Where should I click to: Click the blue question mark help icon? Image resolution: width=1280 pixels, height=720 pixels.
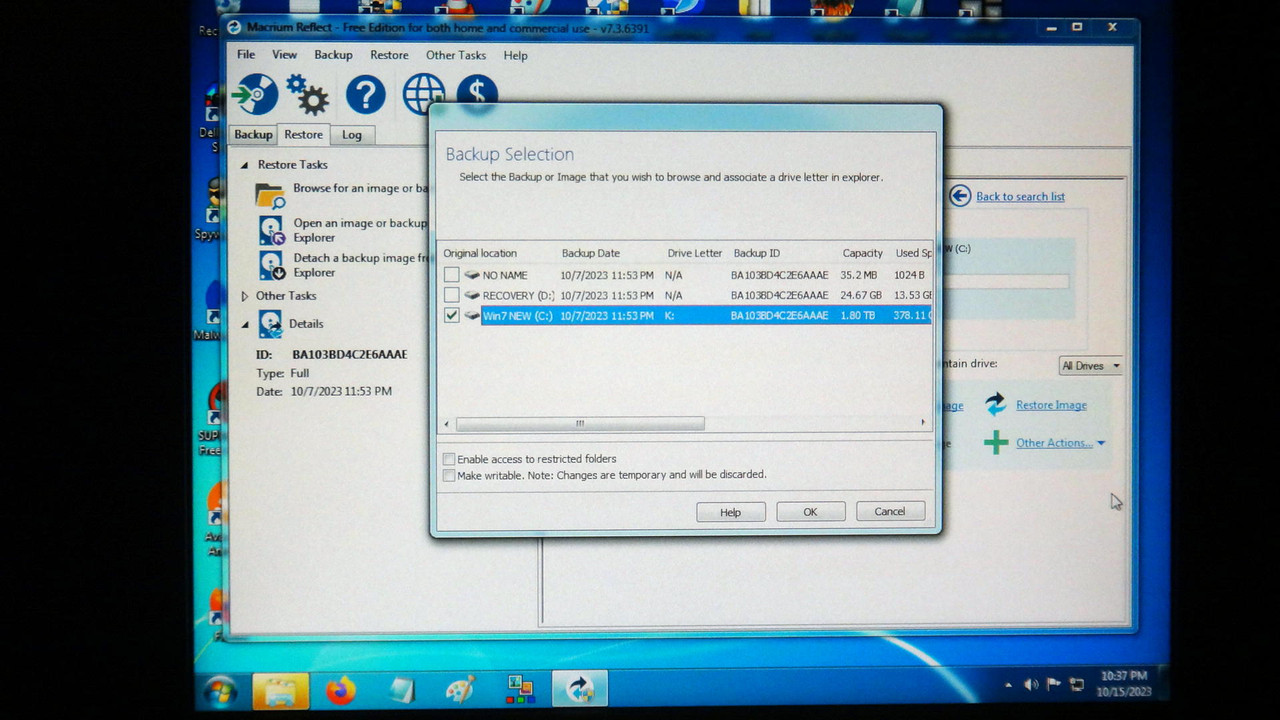(365, 95)
